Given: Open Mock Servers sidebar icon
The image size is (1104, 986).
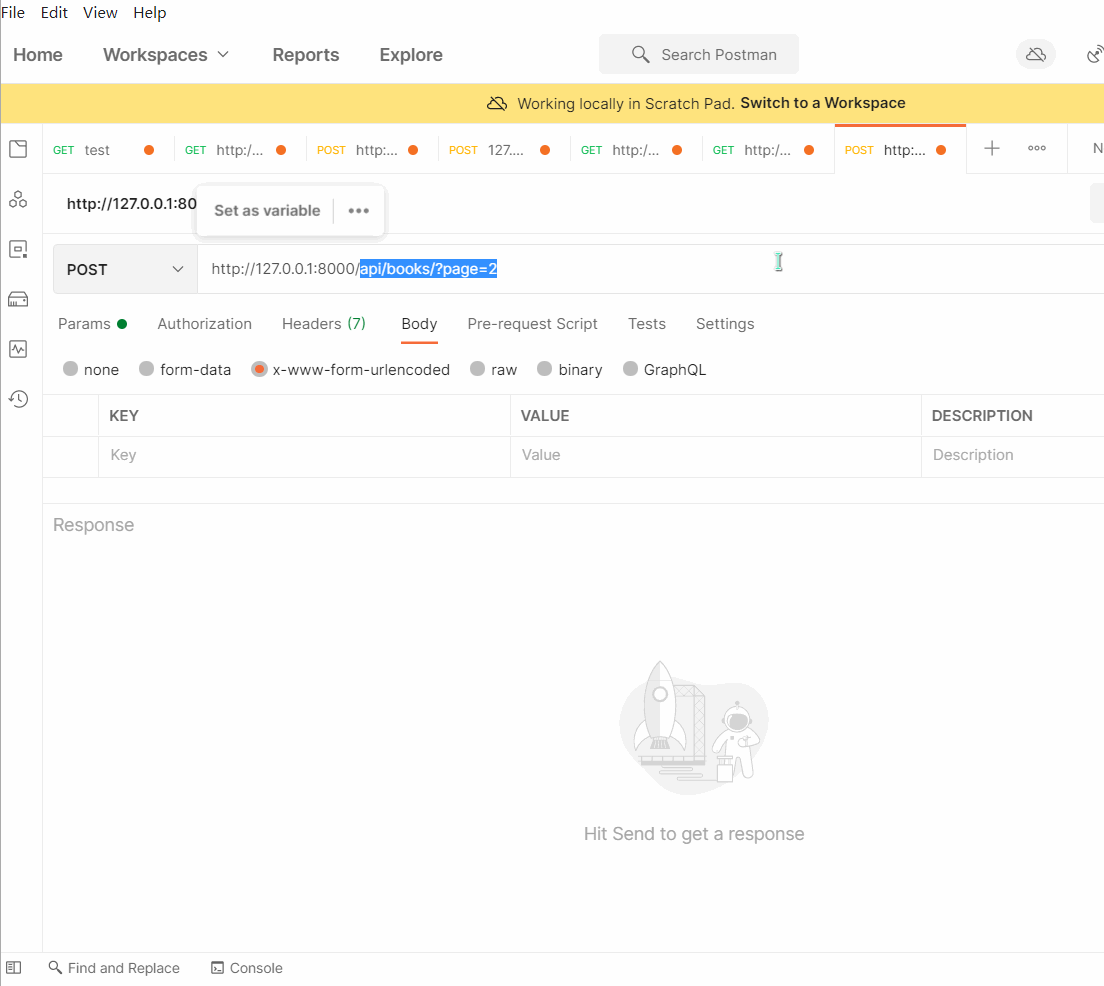Looking at the screenshot, I should click(18, 299).
